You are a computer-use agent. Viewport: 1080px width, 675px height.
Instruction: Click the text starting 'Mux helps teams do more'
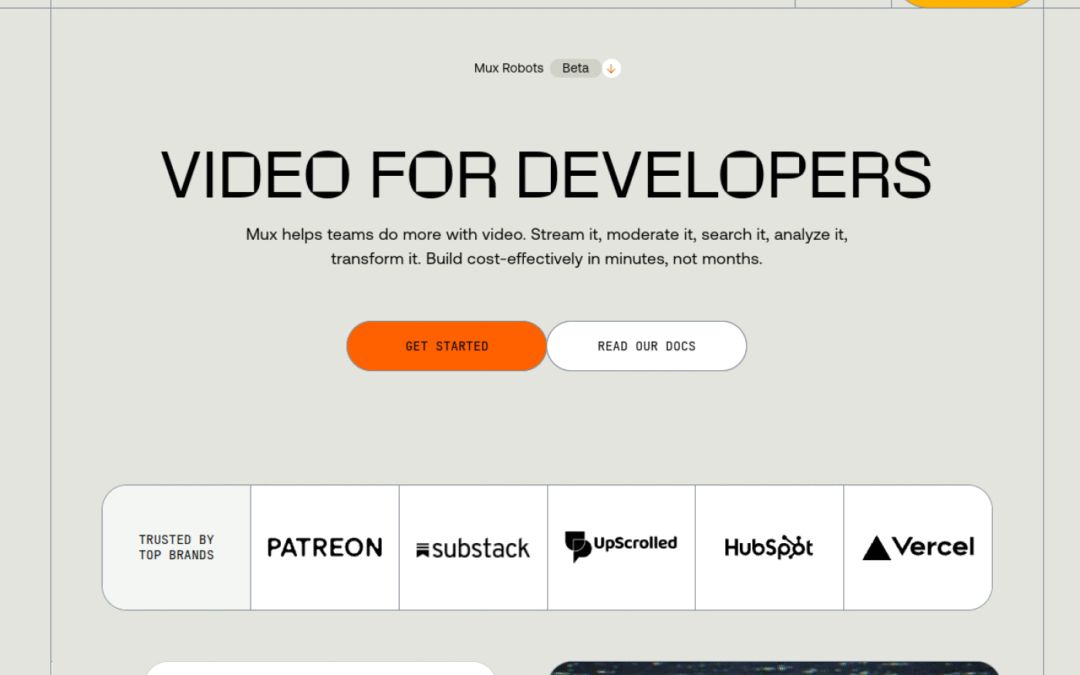pos(546,247)
